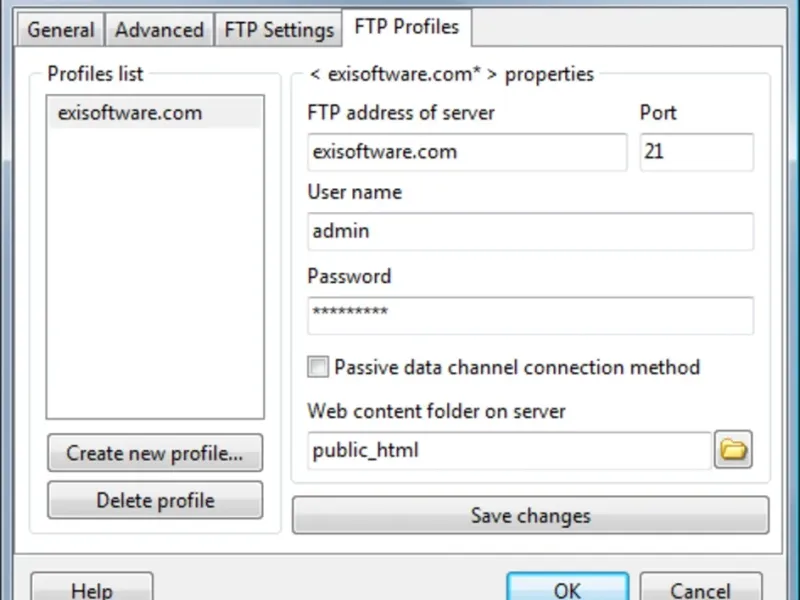
Task: Focus the Web content folder field
Action: point(510,451)
